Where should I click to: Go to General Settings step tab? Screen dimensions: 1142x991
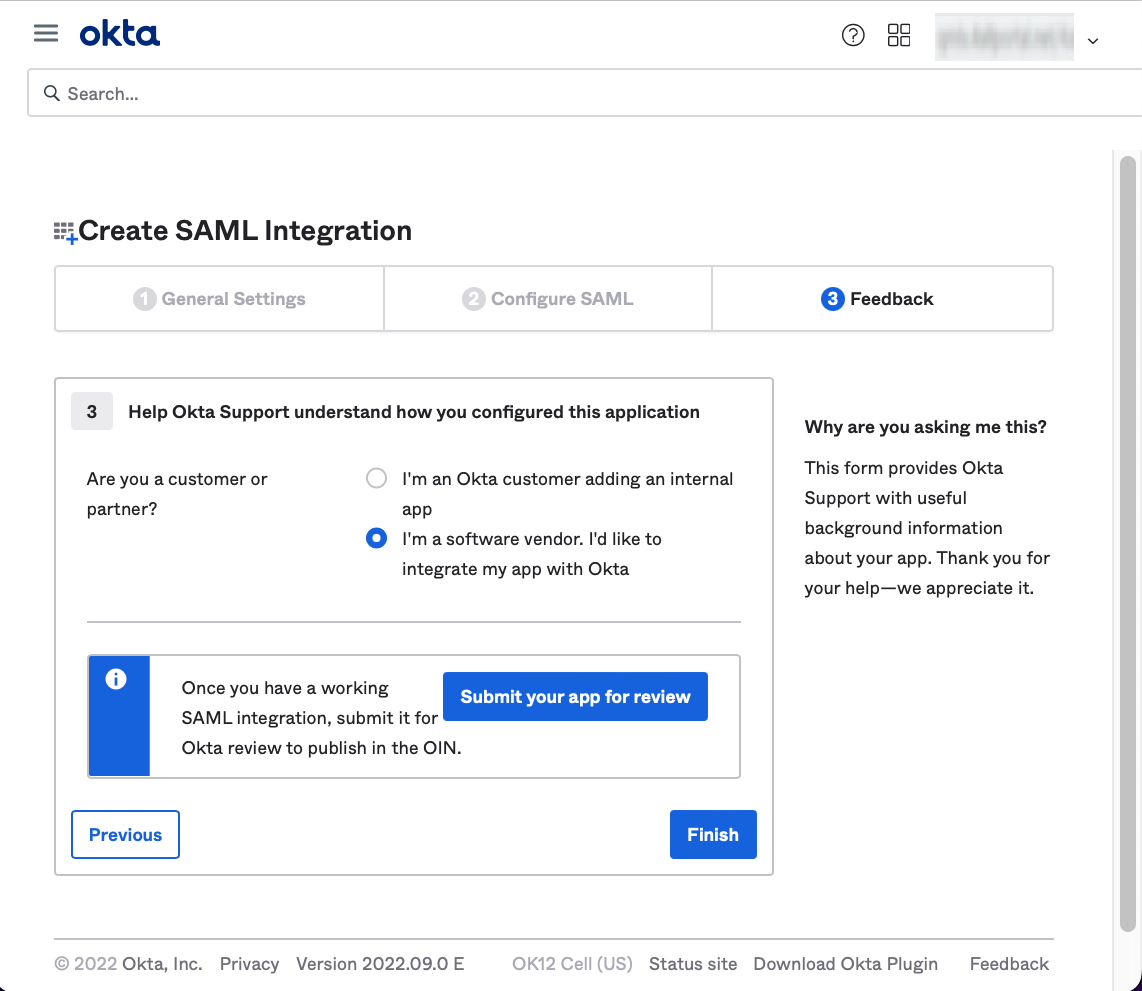point(219,299)
